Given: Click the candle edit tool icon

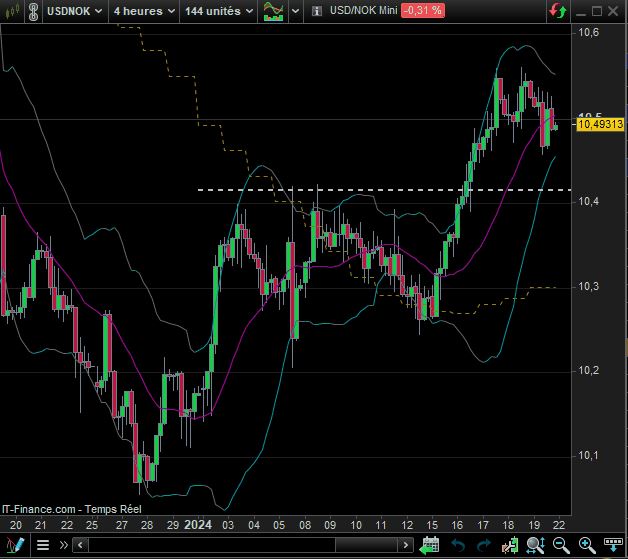Looking at the screenshot, I should [x=510, y=545].
